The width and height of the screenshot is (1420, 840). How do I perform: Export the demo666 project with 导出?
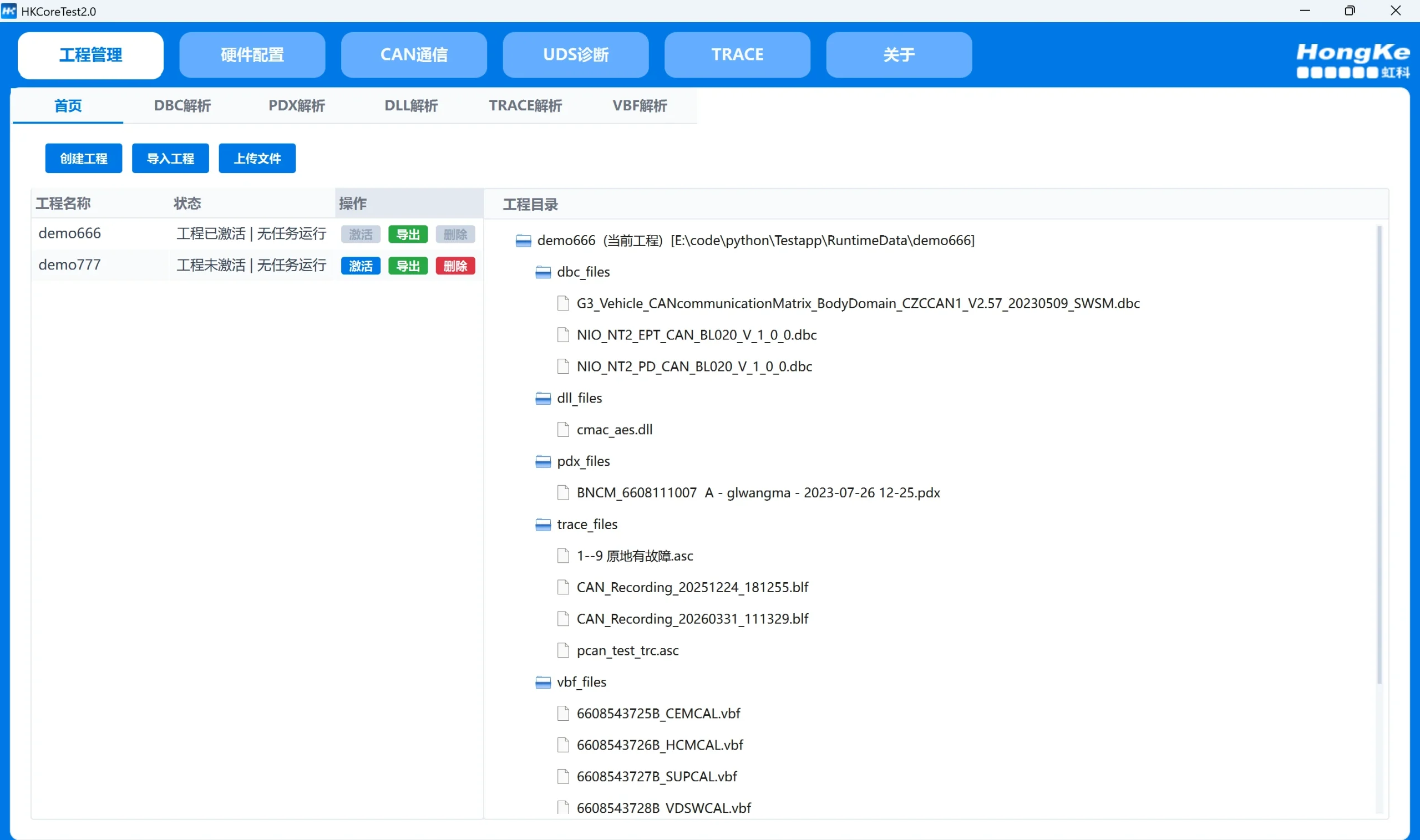(x=408, y=235)
